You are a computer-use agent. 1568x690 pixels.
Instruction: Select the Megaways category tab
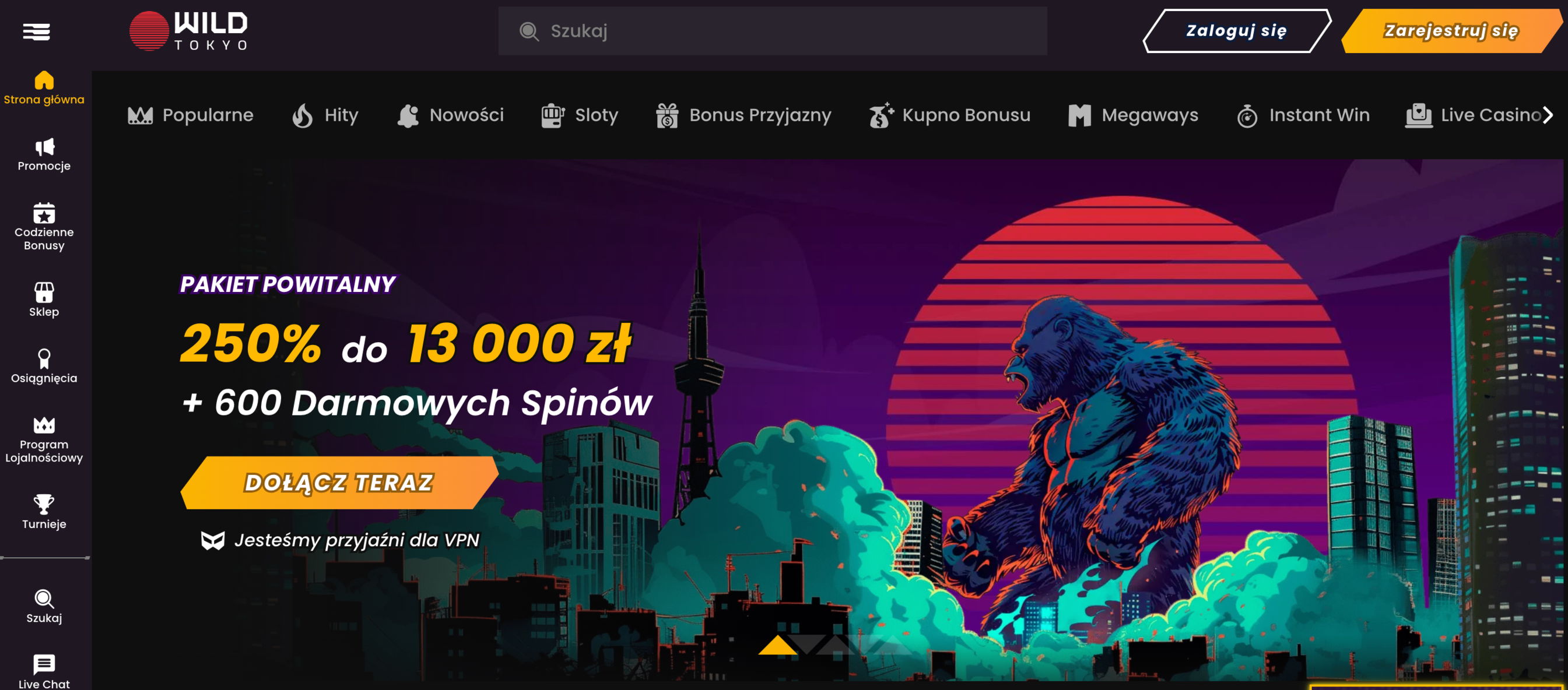pyautogui.click(x=1133, y=115)
